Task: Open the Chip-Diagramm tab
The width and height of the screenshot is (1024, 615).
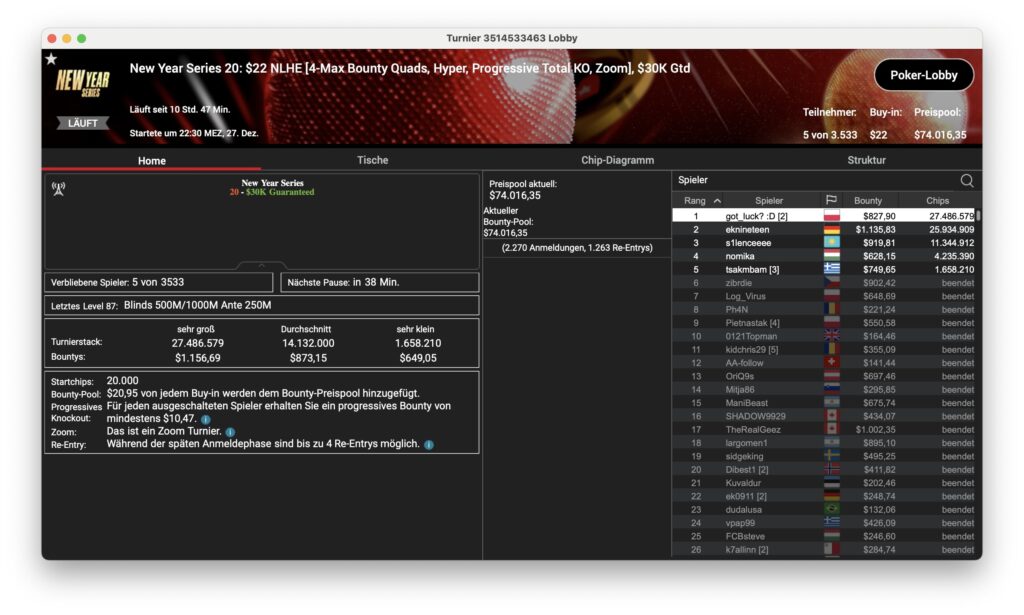Action: click(617, 160)
